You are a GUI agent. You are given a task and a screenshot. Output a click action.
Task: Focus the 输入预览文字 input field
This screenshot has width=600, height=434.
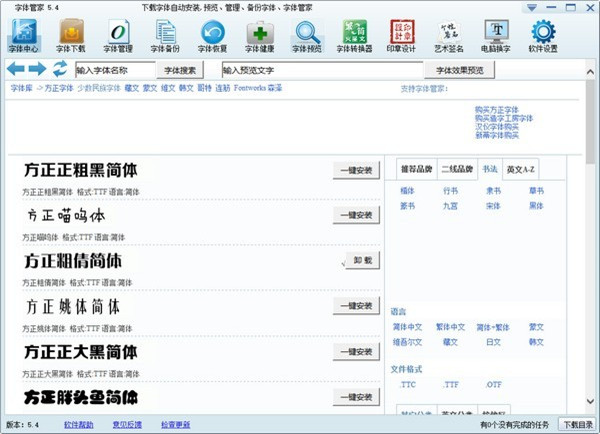point(323,70)
